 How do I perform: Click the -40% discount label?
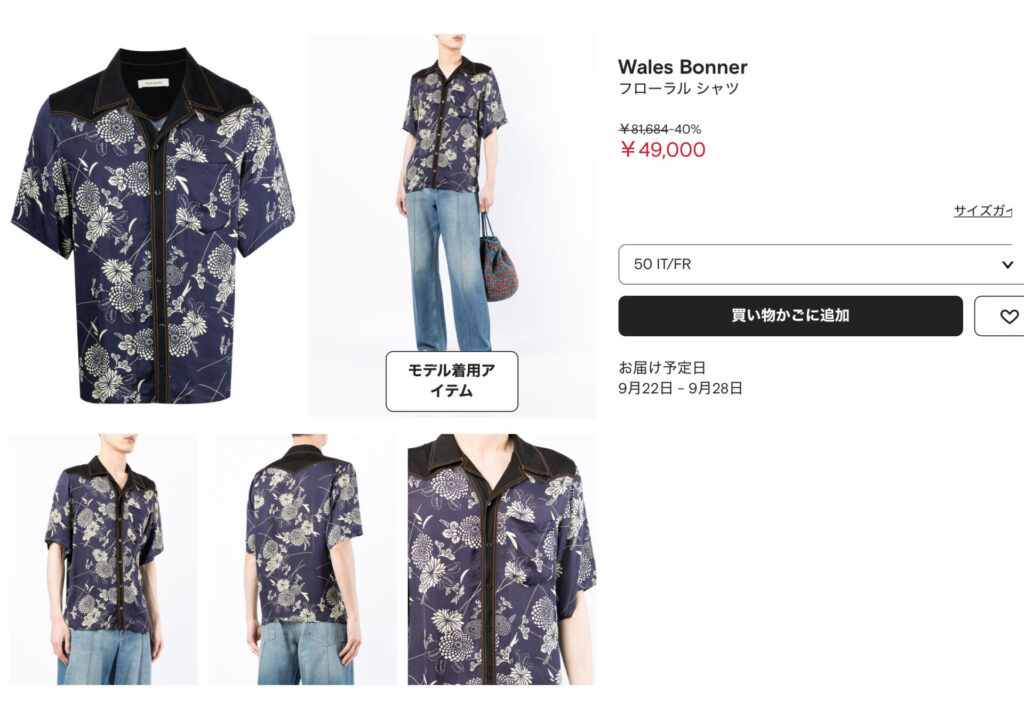[686, 129]
